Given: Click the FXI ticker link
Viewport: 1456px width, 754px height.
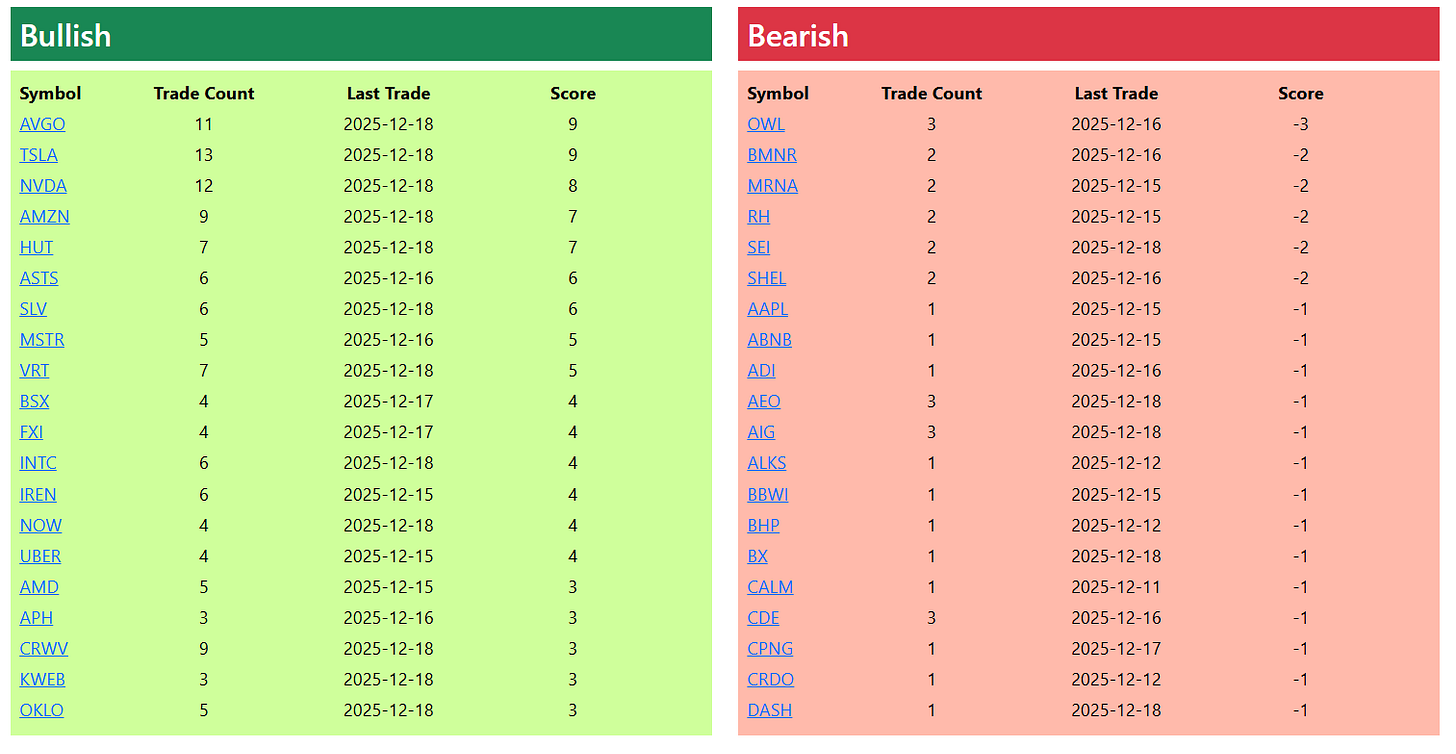Looking at the screenshot, I should tap(32, 433).
